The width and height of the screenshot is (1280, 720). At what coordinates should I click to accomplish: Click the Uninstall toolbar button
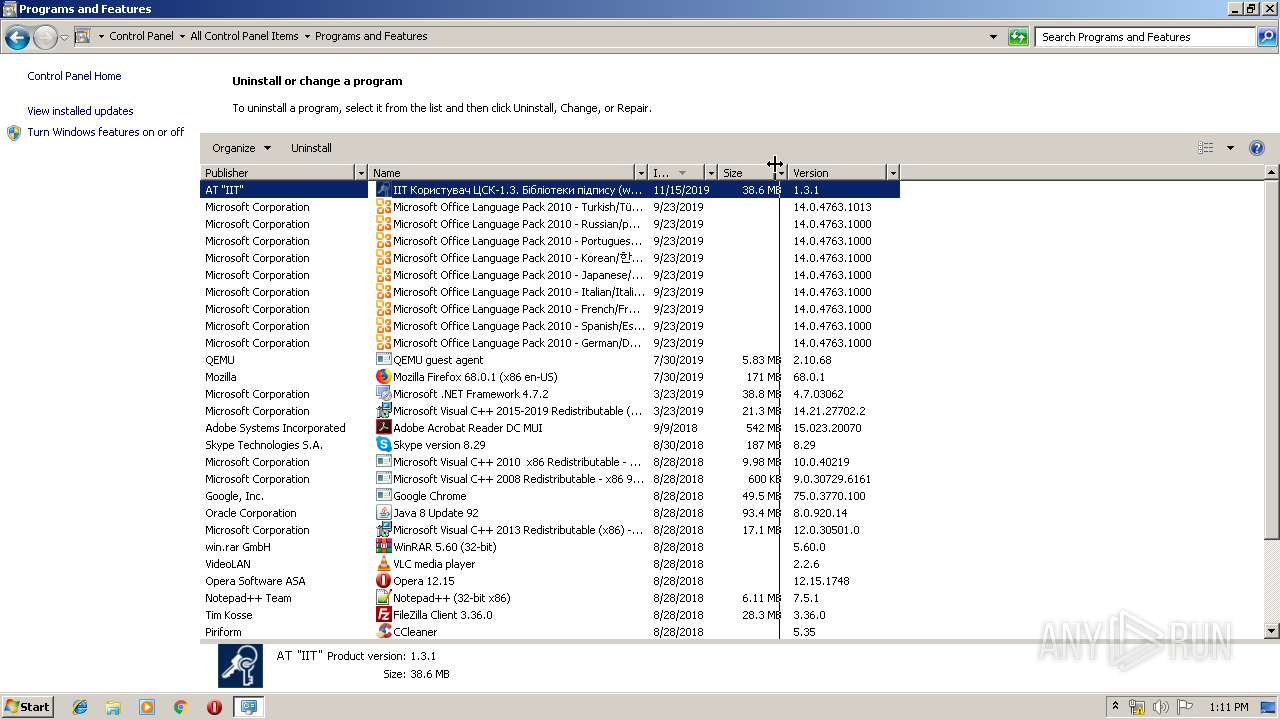point(311,148)
